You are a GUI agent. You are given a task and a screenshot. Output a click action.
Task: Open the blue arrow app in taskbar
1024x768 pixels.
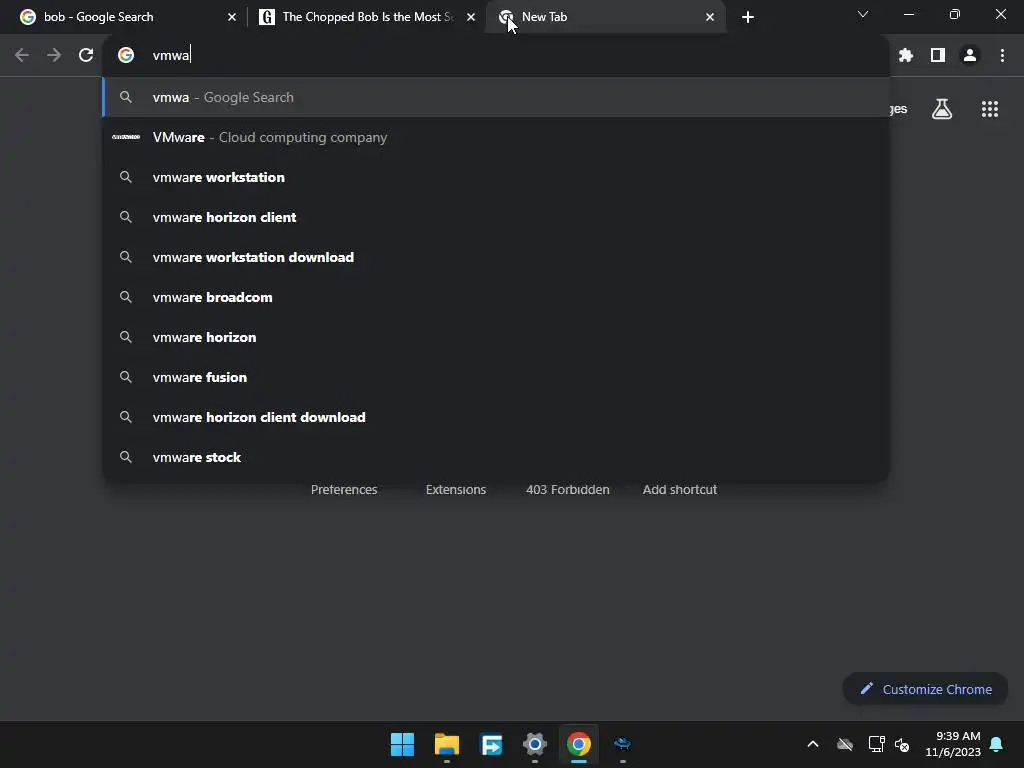491,744
